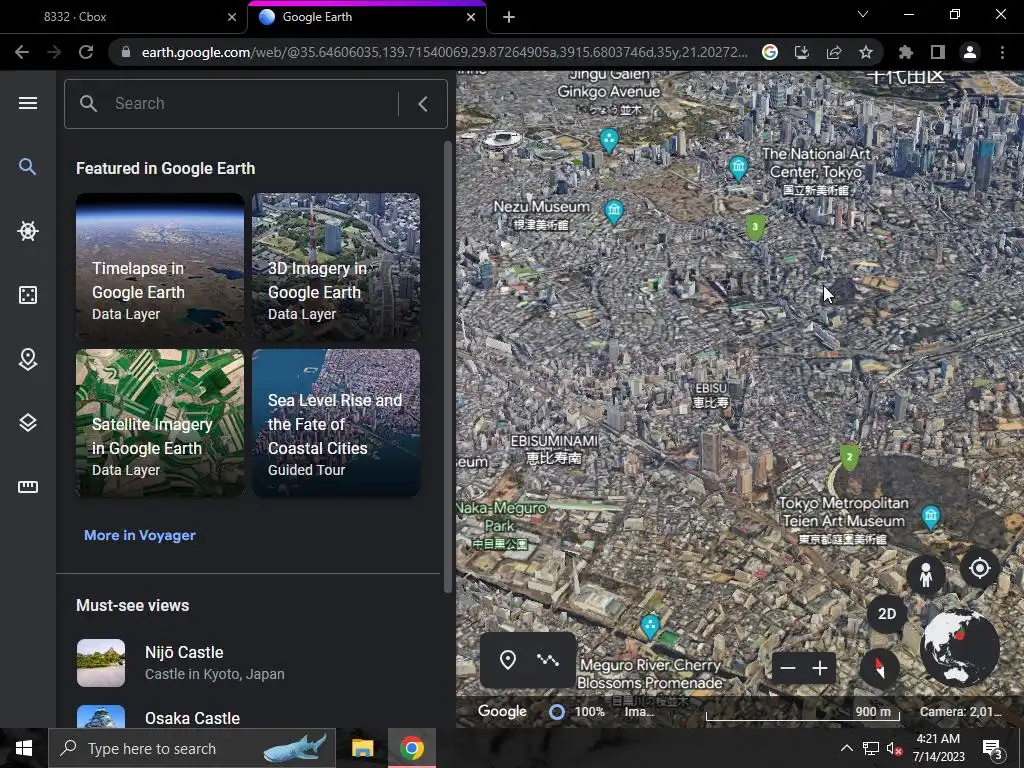Add placemark tool on map
The width and height of the screenshot is (1024, 768).
pos(507,660)
